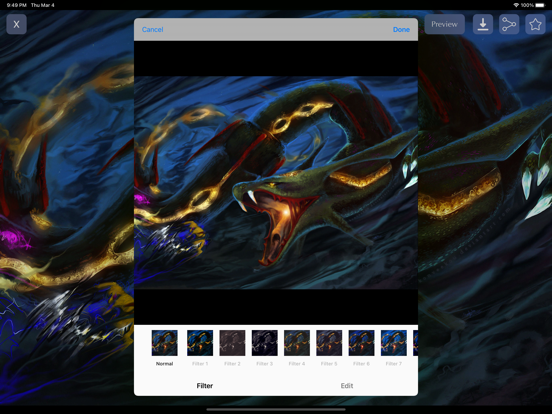Apply Filter 5 thumbnail

point(329,343)
